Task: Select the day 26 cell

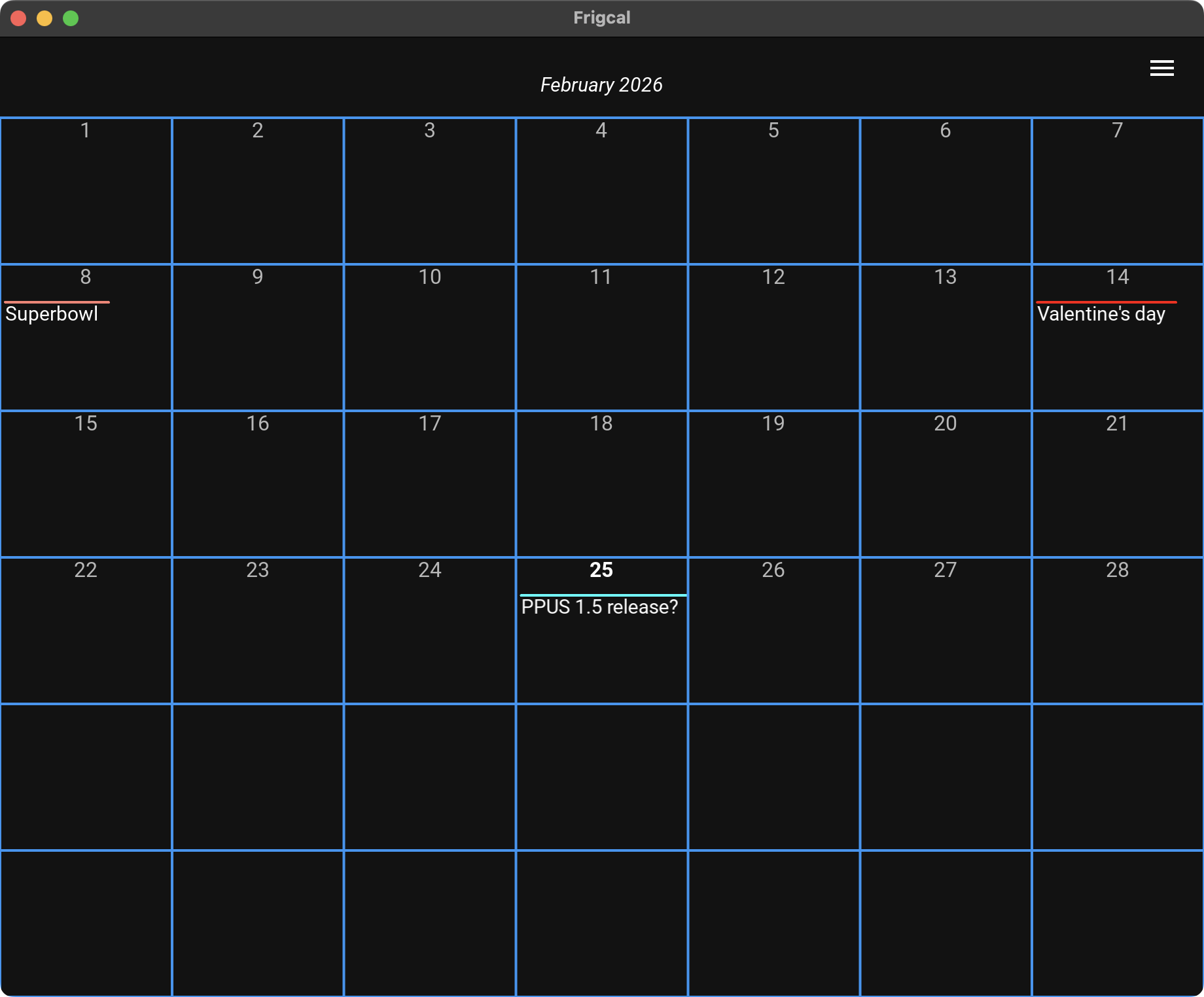Action: (773, 631)
